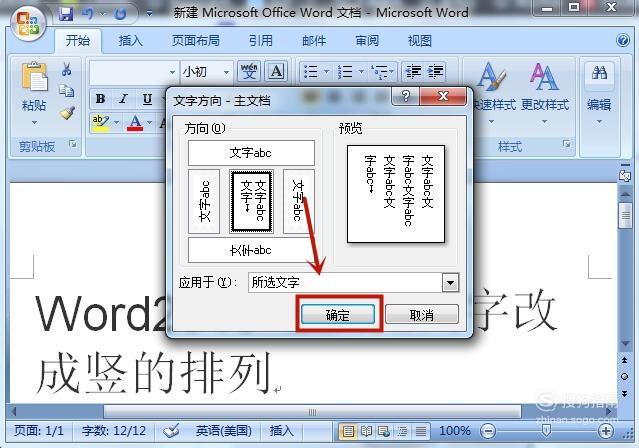The image size is (639, 448).
Task: Open the 引用 ribbon tab
Action: [x=261, y=40]
